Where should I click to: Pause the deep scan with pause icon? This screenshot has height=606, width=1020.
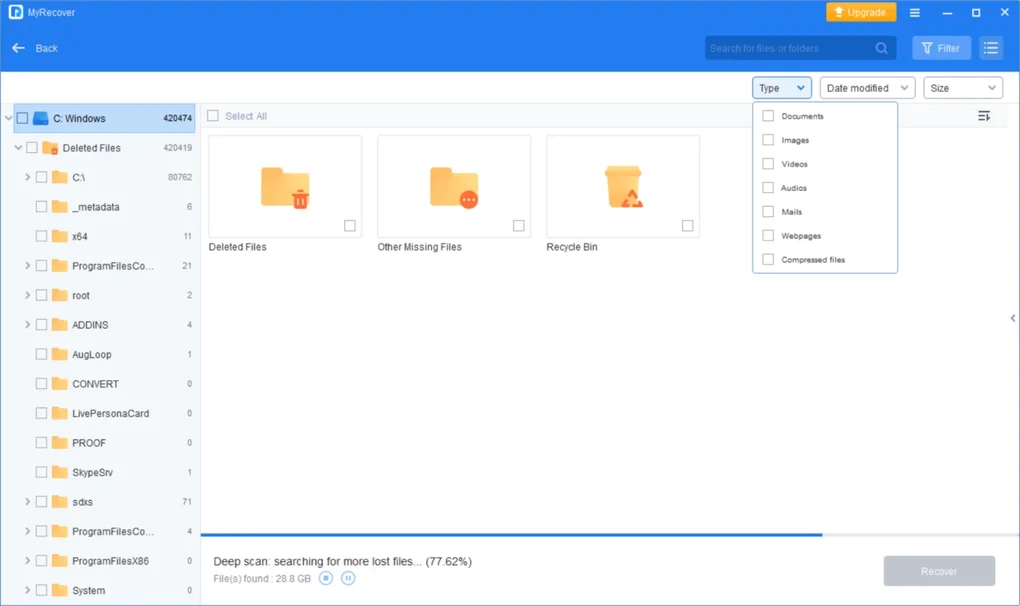pos(348,578)
